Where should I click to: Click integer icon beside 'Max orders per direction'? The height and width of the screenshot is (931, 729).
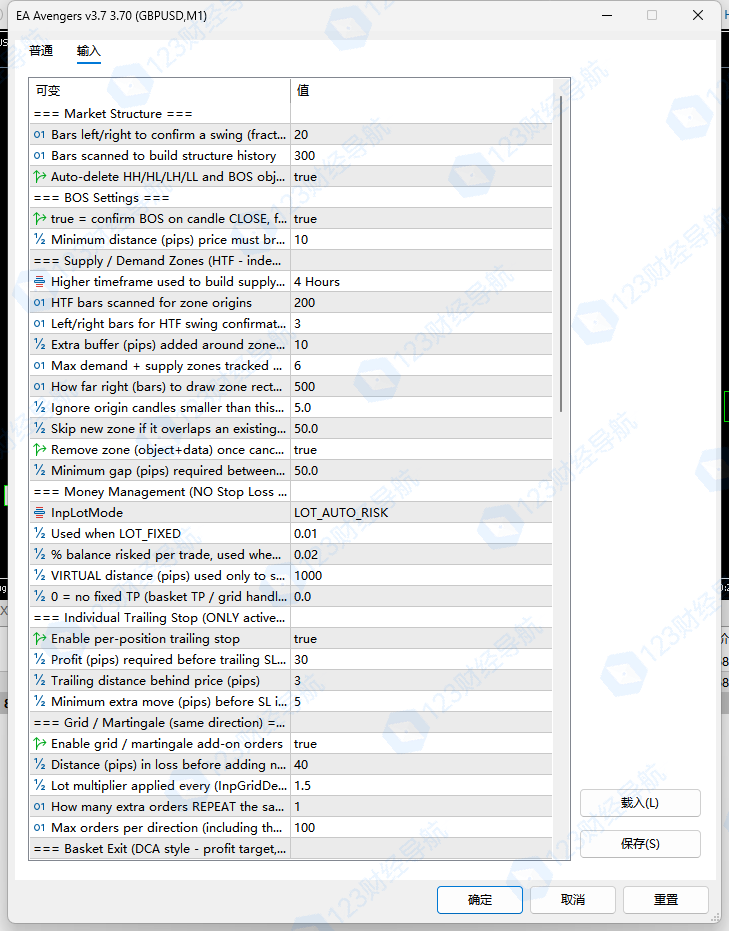(x=39, y=828)
